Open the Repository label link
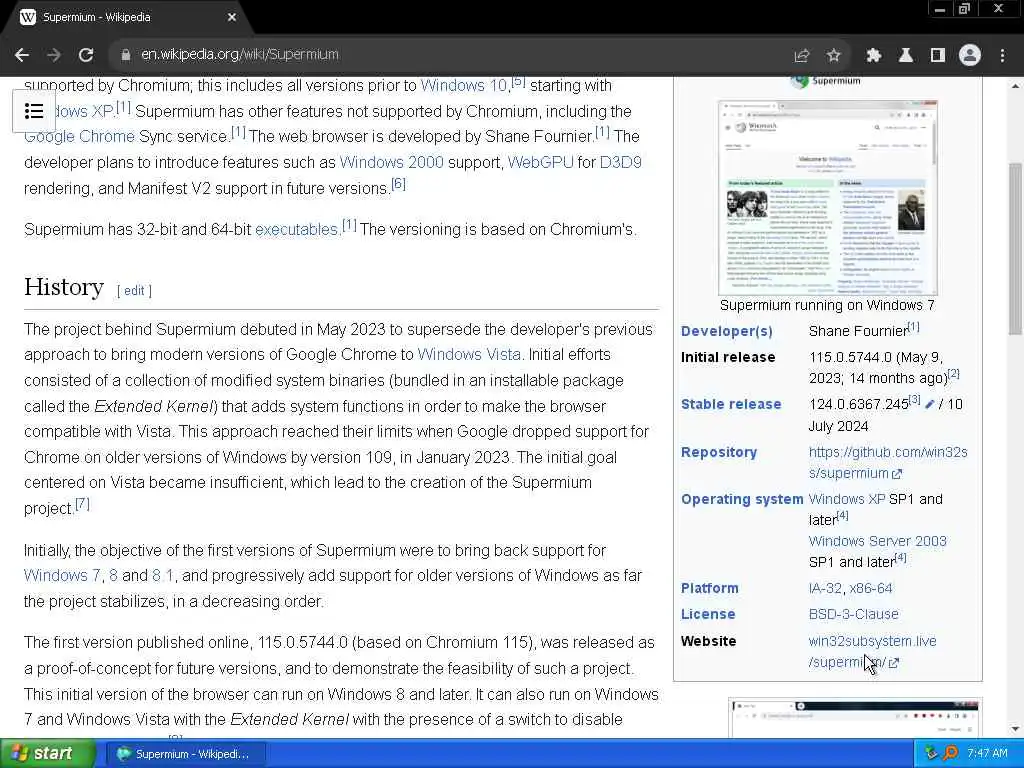The height and width of the screenshot is (768, 1024). pyautogui.click(x=719, y=452)
